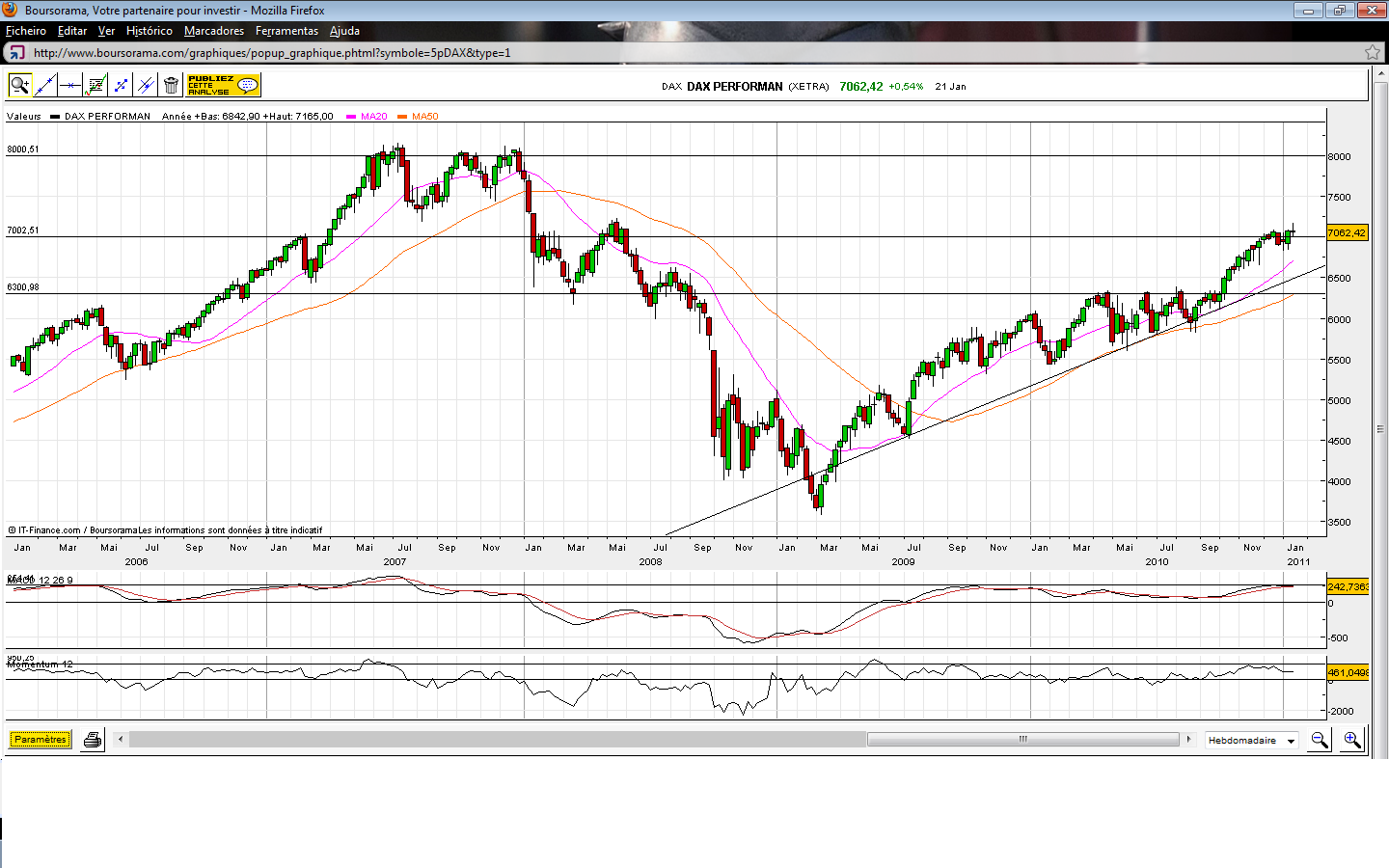1389x868 pixels.
Task: Click the Boursorama URL address field
Action: (694, 53)
